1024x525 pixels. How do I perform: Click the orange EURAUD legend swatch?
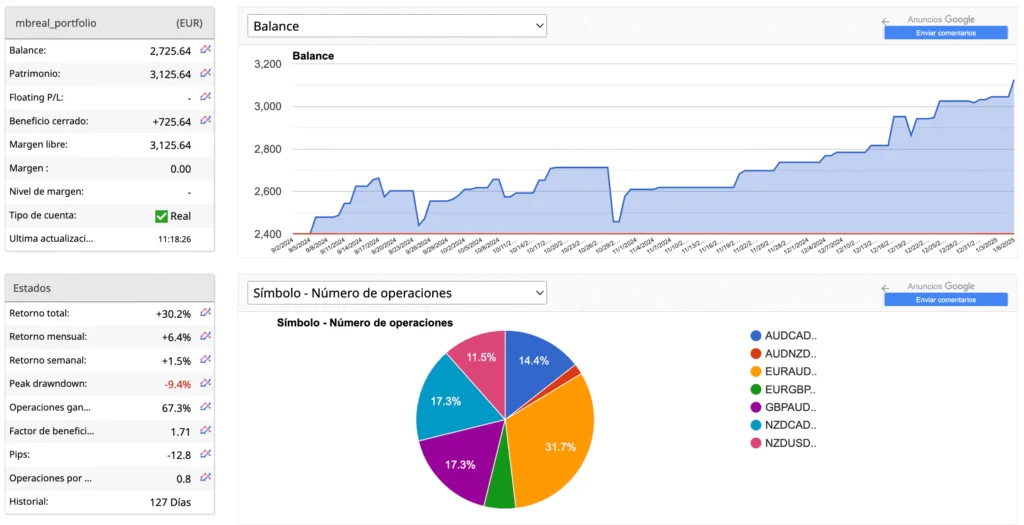756,371
